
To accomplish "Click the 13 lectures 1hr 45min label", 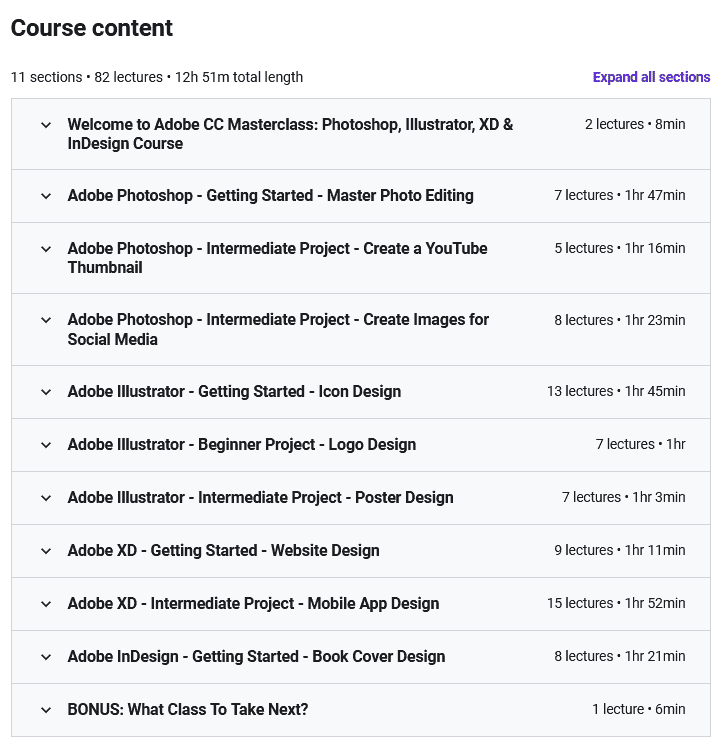I will tap(616, 391).
